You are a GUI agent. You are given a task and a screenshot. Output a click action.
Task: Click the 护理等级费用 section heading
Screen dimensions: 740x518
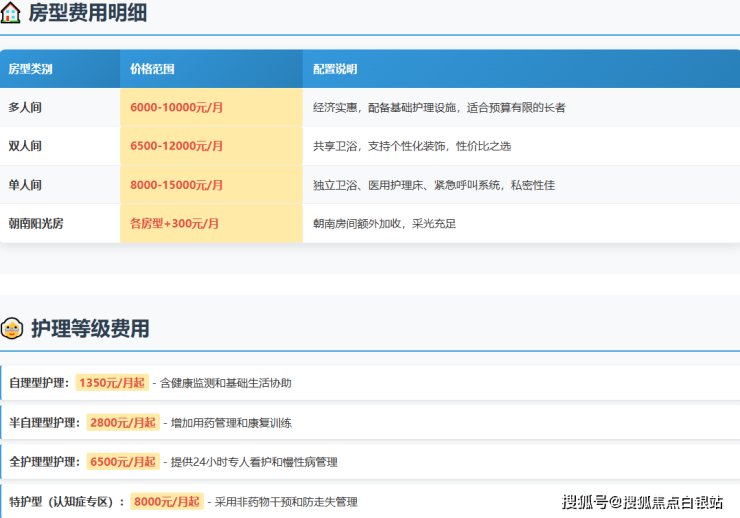[90, 328]
